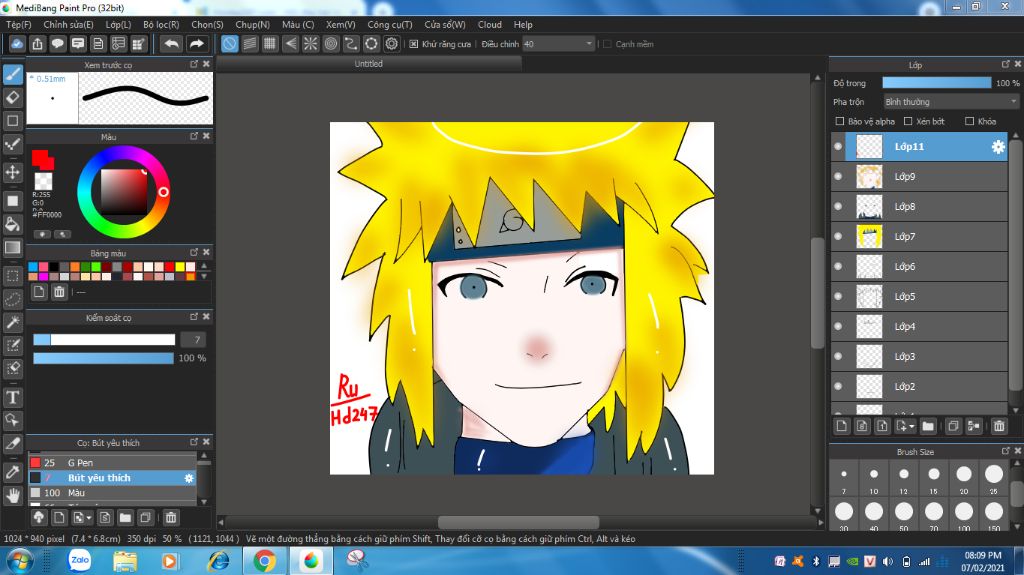Viewport: 1024px width, 575px height.
Task: Enable radial snap guide
Action: click(x=310, y=44)
